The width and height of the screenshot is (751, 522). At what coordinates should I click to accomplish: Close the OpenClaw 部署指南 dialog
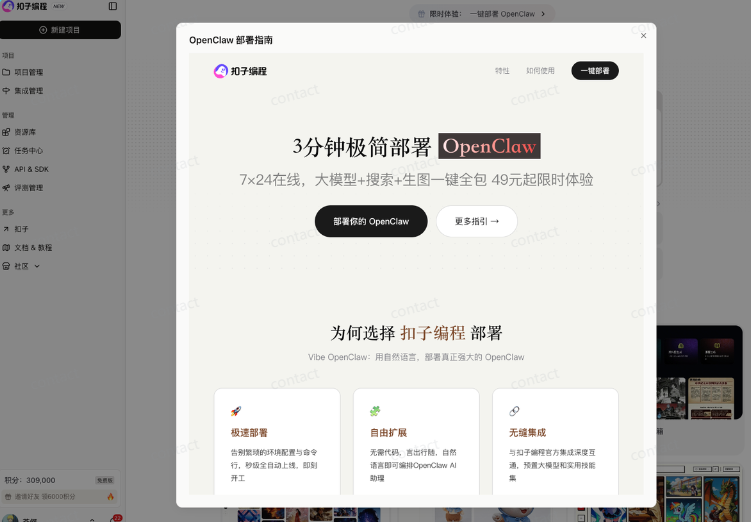(643, 35)
